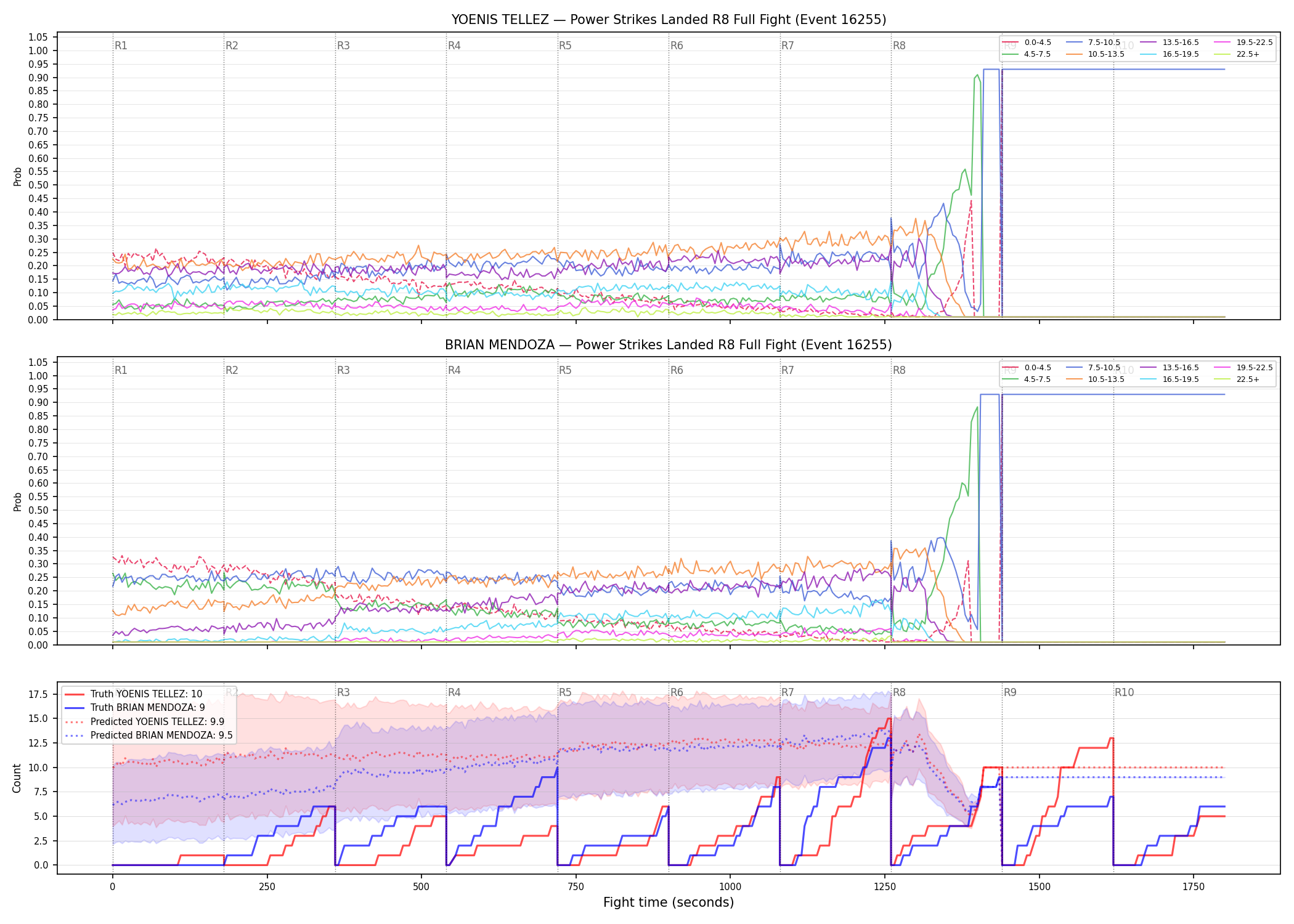
Task: Click the BRIAN MENDOZA chart title
Action: pos(669,345)
